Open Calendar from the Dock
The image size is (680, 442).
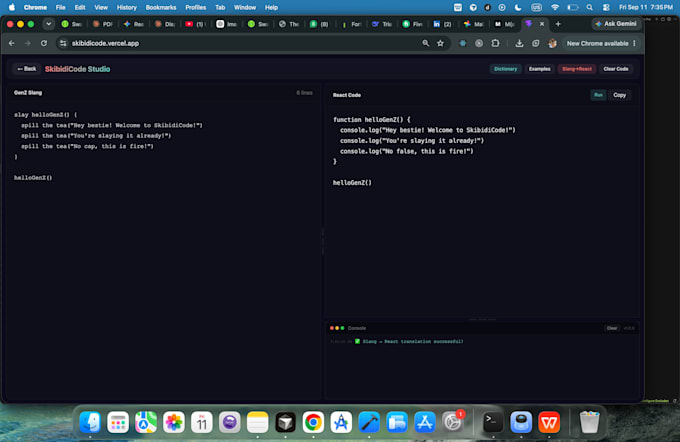point(202,422)
